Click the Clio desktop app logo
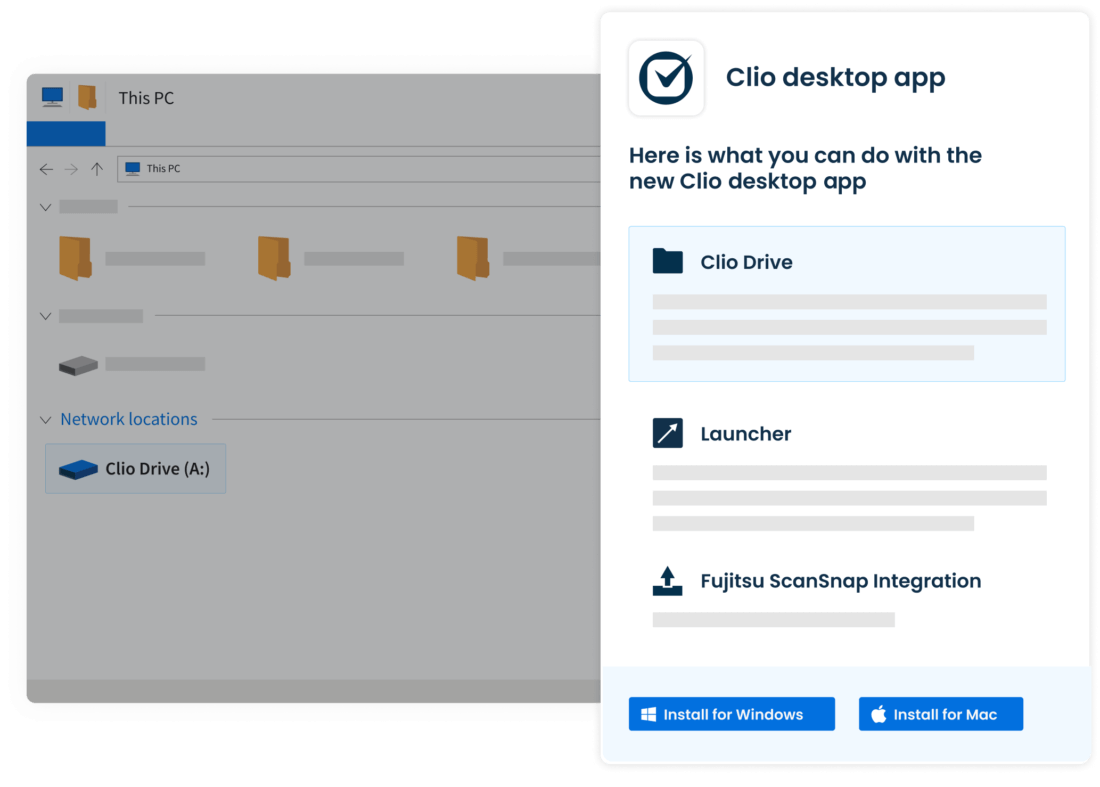Screen dimensions: 1100x787 pyautogui.click(x=666, y=77)
